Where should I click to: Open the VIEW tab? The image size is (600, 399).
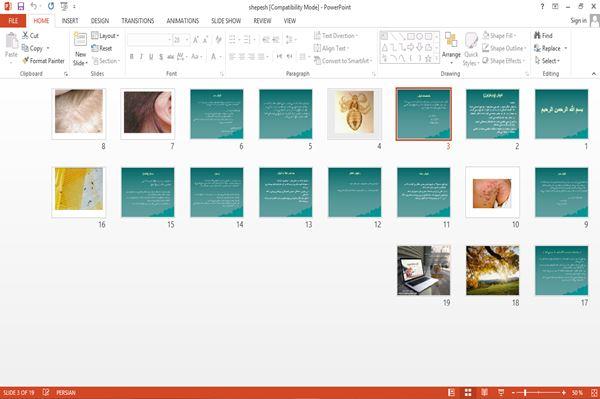click(x=290, y=21)
